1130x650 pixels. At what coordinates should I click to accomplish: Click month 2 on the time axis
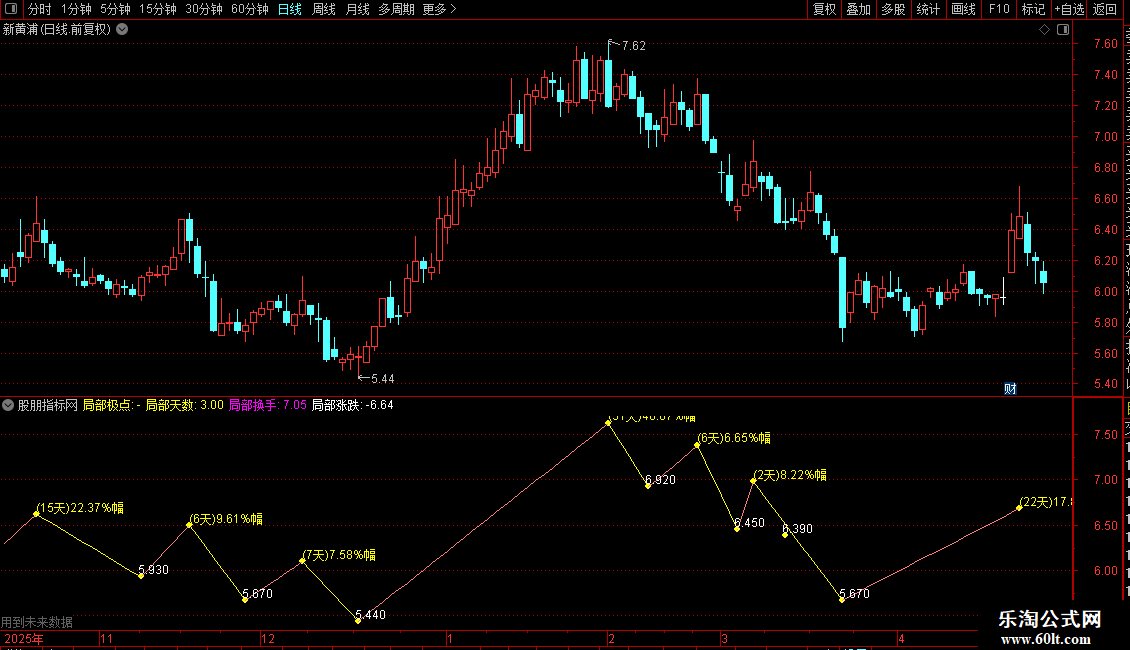[611, 638]
